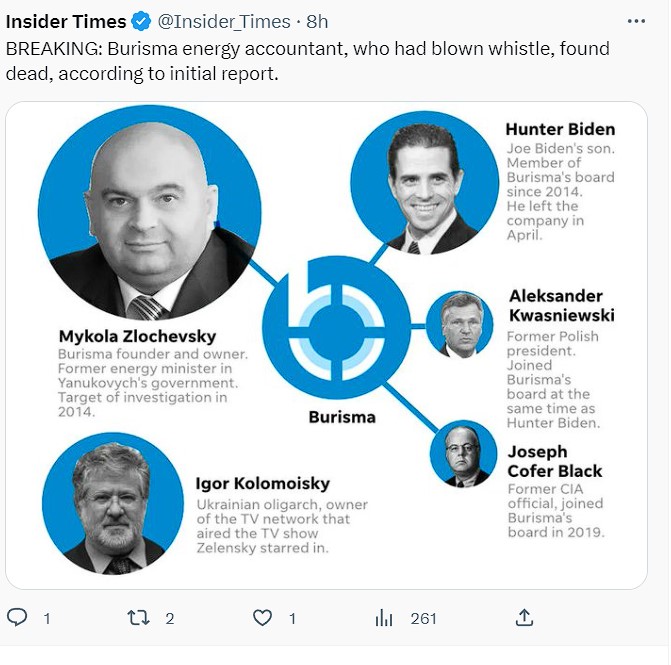Click Joseph Cofer Black's small portrait
Screen dimensions: 671x665
(x=463, y=454)
